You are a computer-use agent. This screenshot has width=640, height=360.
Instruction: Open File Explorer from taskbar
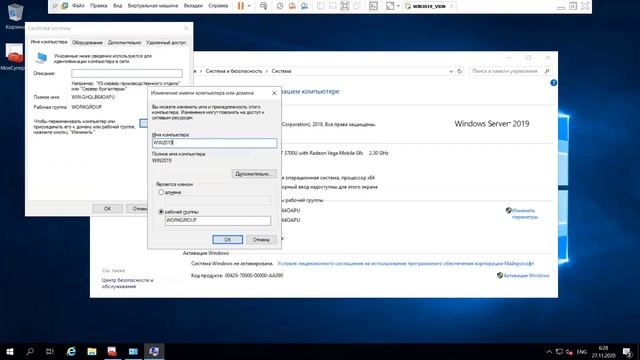click(x=92, y=351)
